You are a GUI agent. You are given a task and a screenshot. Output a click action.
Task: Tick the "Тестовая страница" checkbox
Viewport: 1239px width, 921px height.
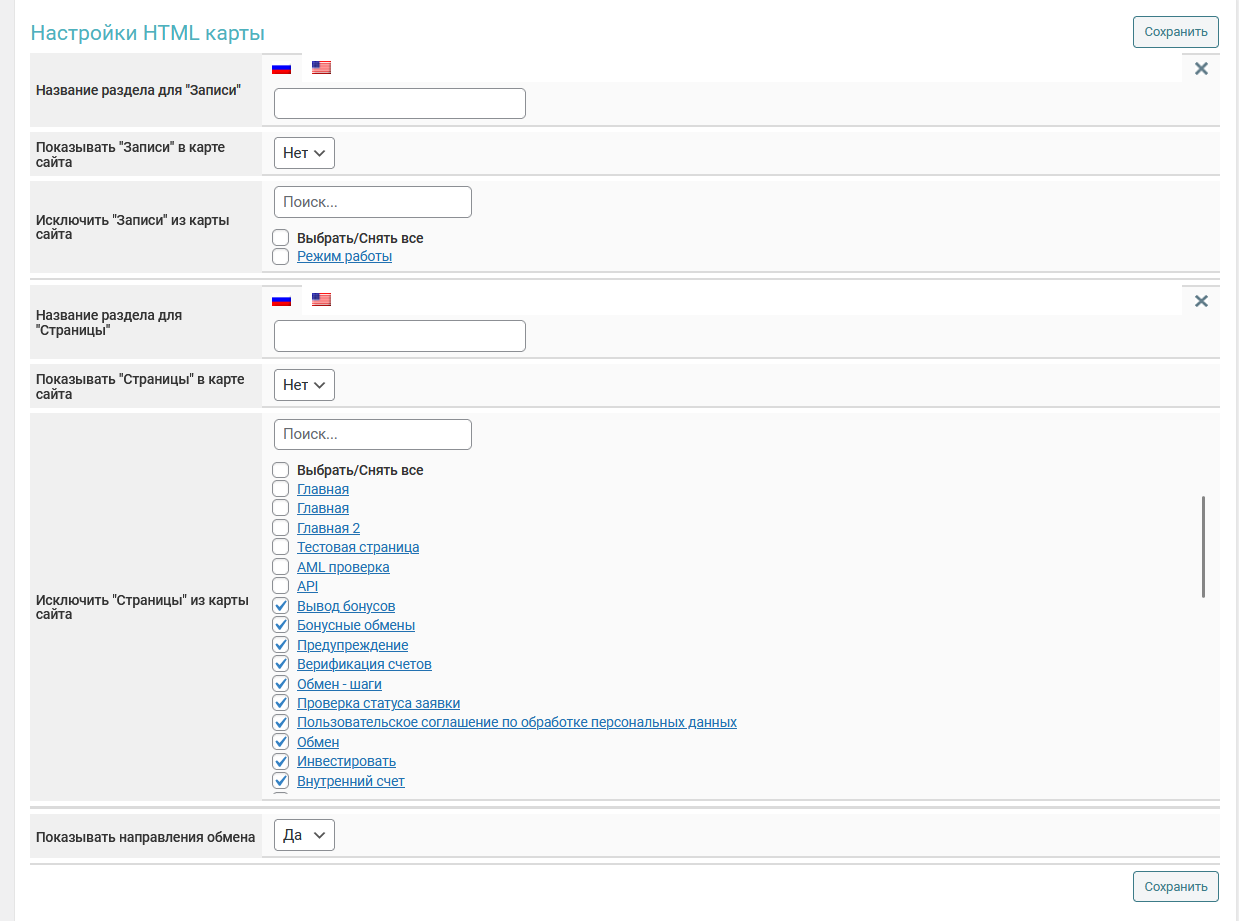coord(281,548)
